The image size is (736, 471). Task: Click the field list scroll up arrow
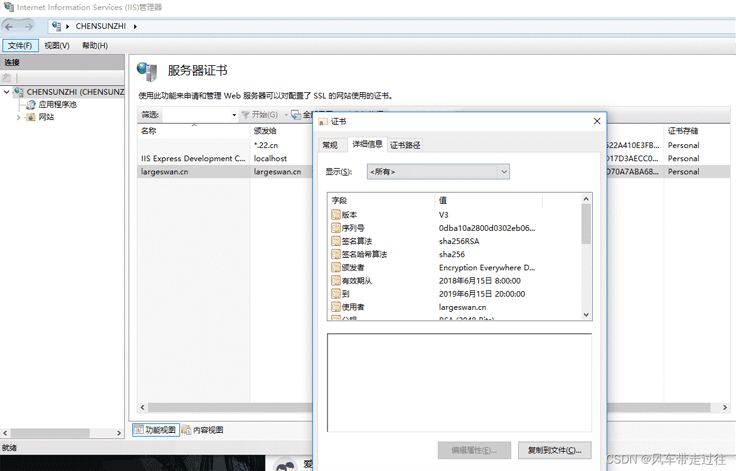pos(586,199)
